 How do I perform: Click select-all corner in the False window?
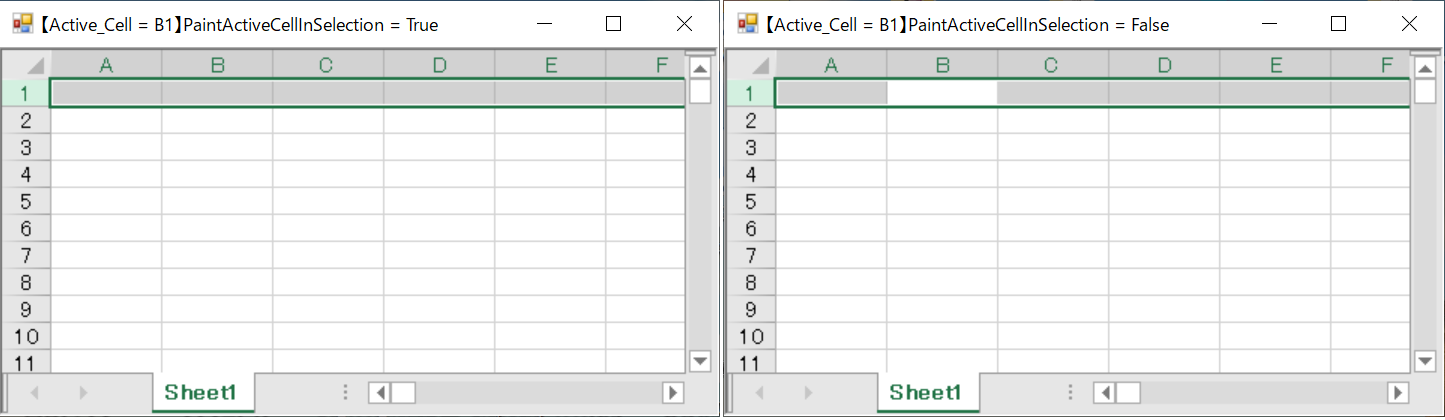coord(751,65)
